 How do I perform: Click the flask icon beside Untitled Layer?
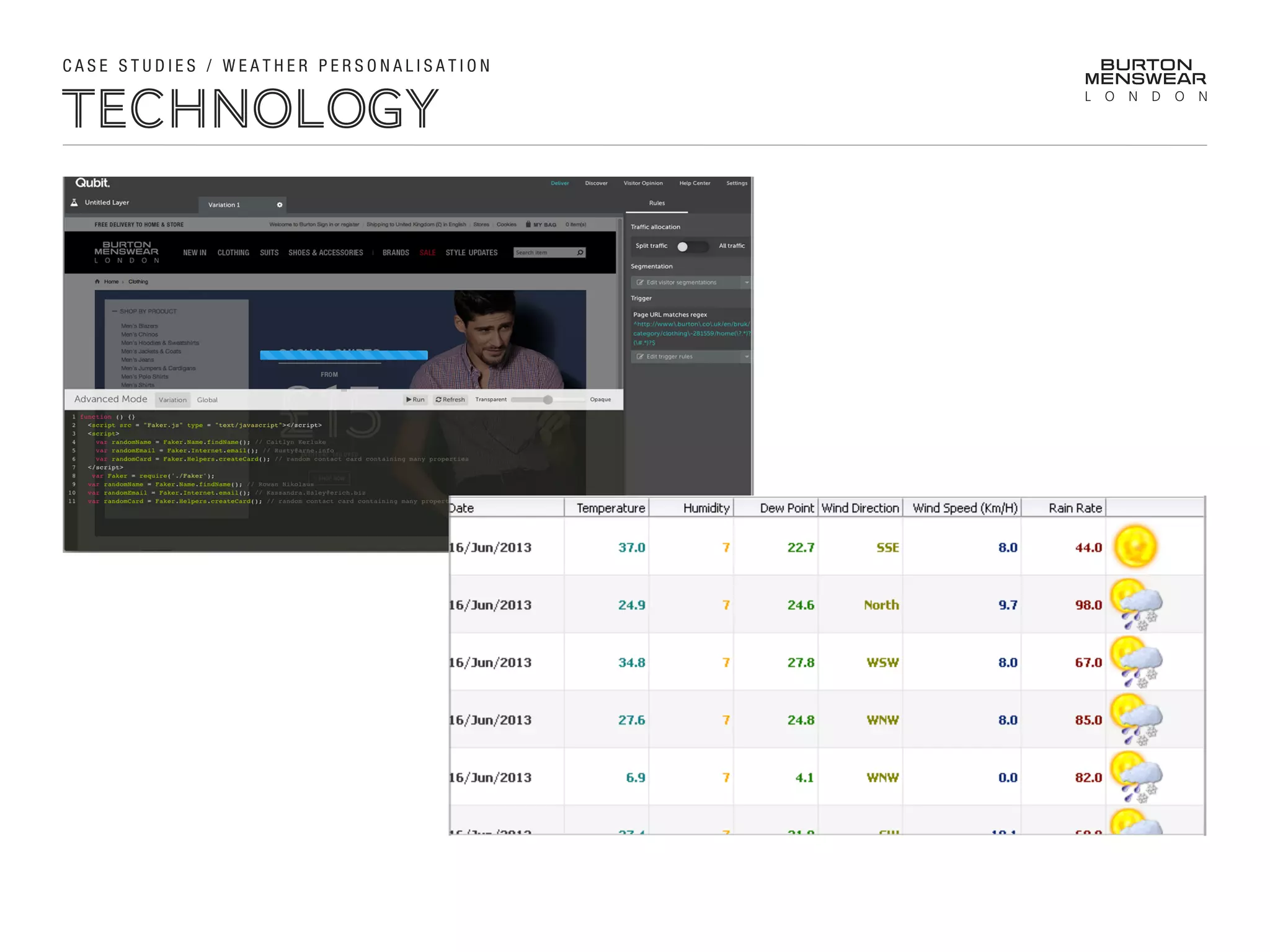point(74,203)
